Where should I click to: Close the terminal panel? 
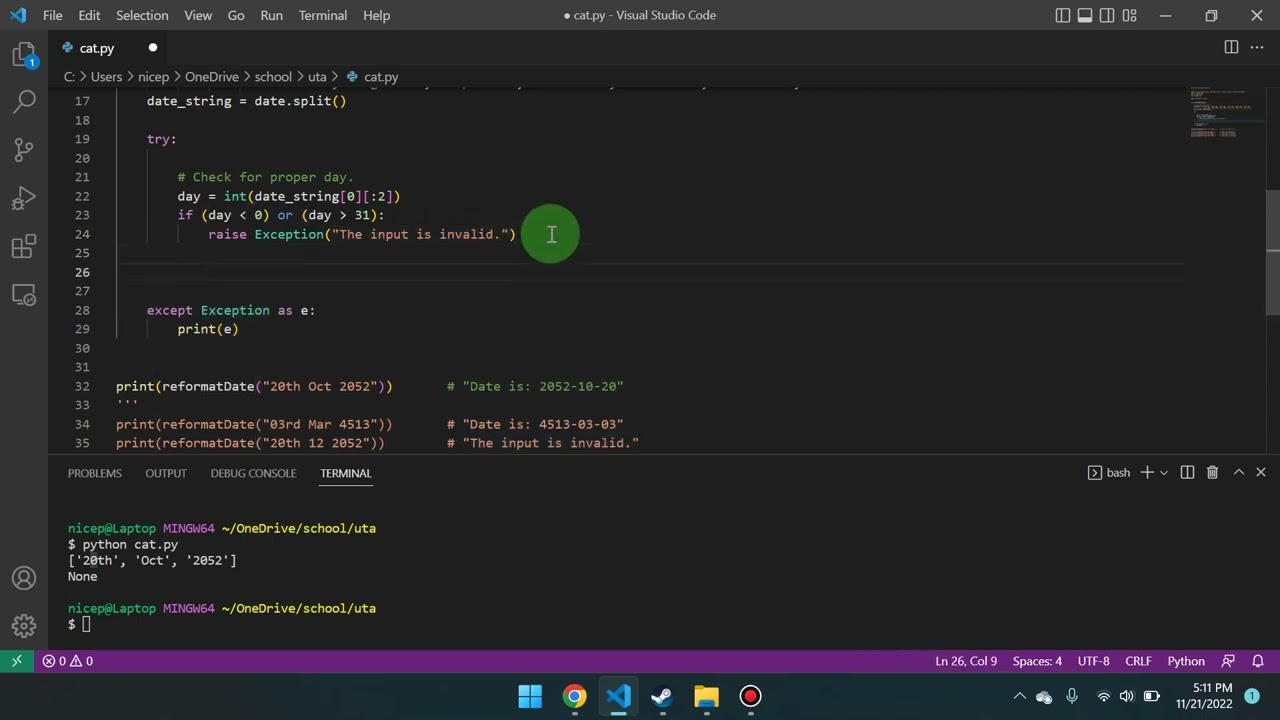point(1261,472)
